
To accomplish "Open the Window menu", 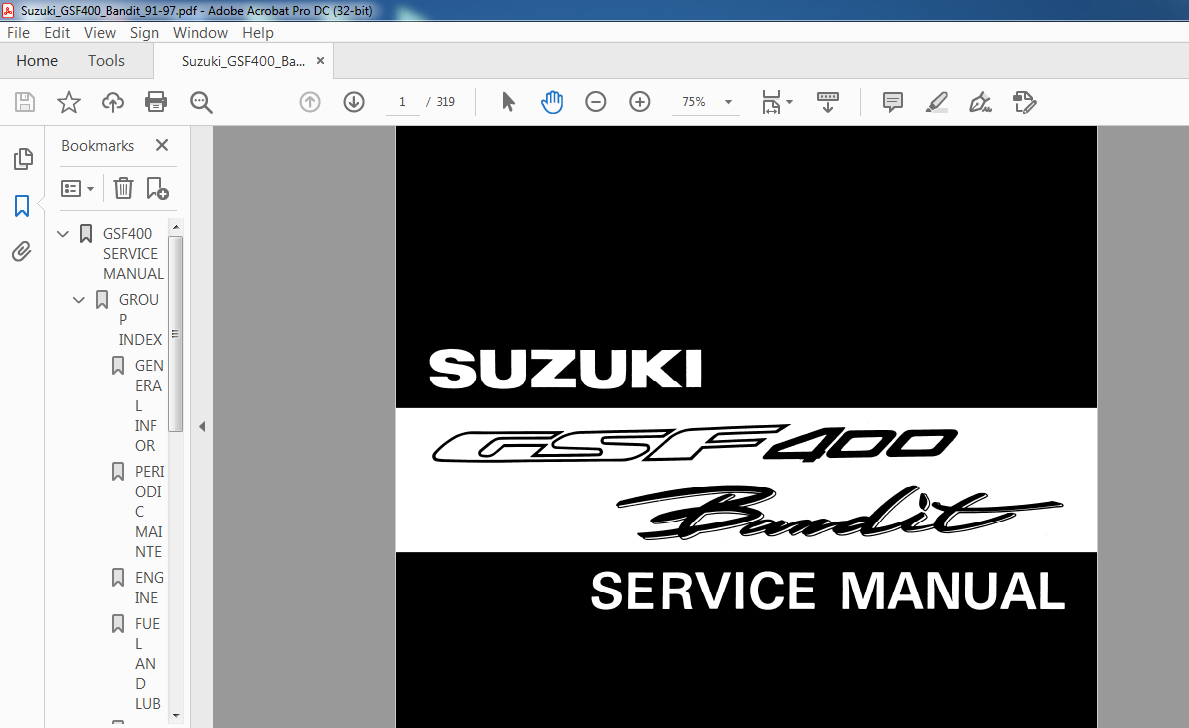I will click(x=200, y=33).
